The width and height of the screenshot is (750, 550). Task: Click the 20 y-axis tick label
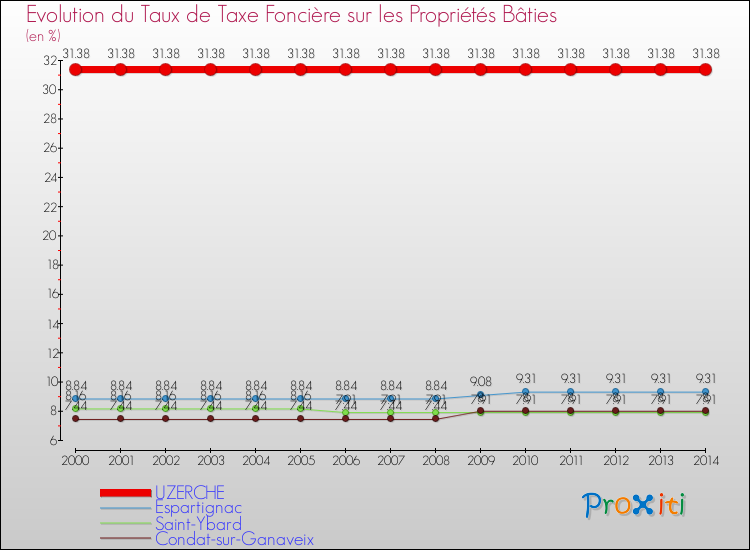pos(50,235)
